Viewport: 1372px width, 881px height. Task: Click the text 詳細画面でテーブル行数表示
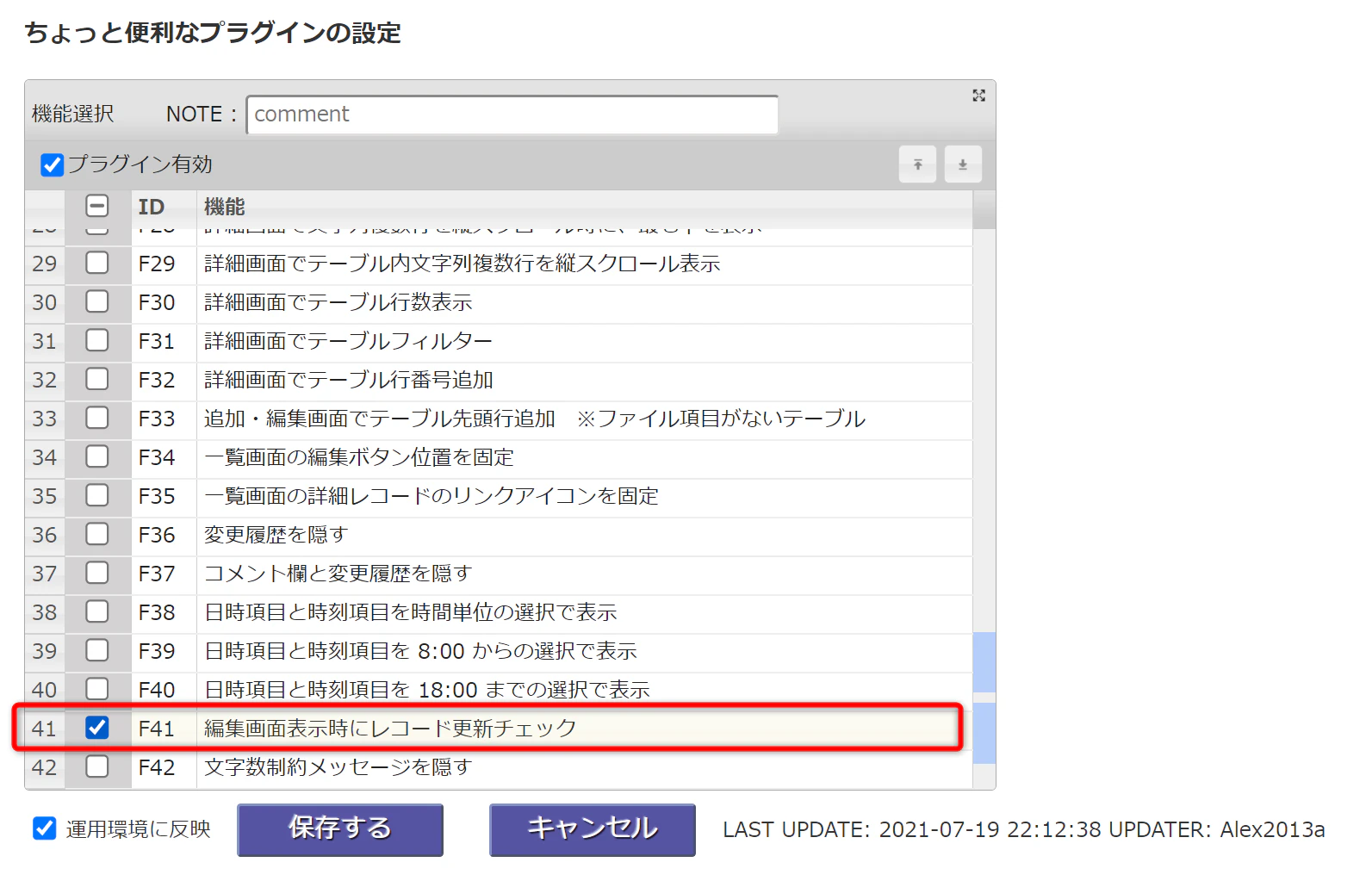point(338,302)
